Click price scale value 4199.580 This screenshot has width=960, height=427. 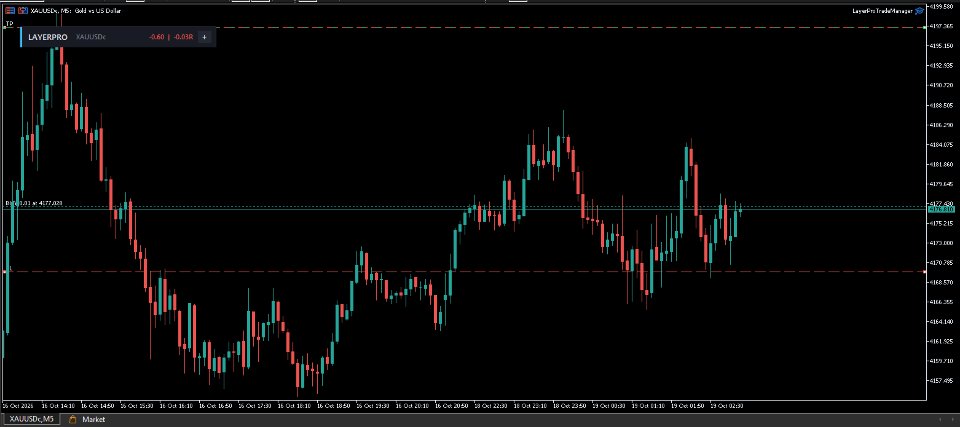click(942, 6)
